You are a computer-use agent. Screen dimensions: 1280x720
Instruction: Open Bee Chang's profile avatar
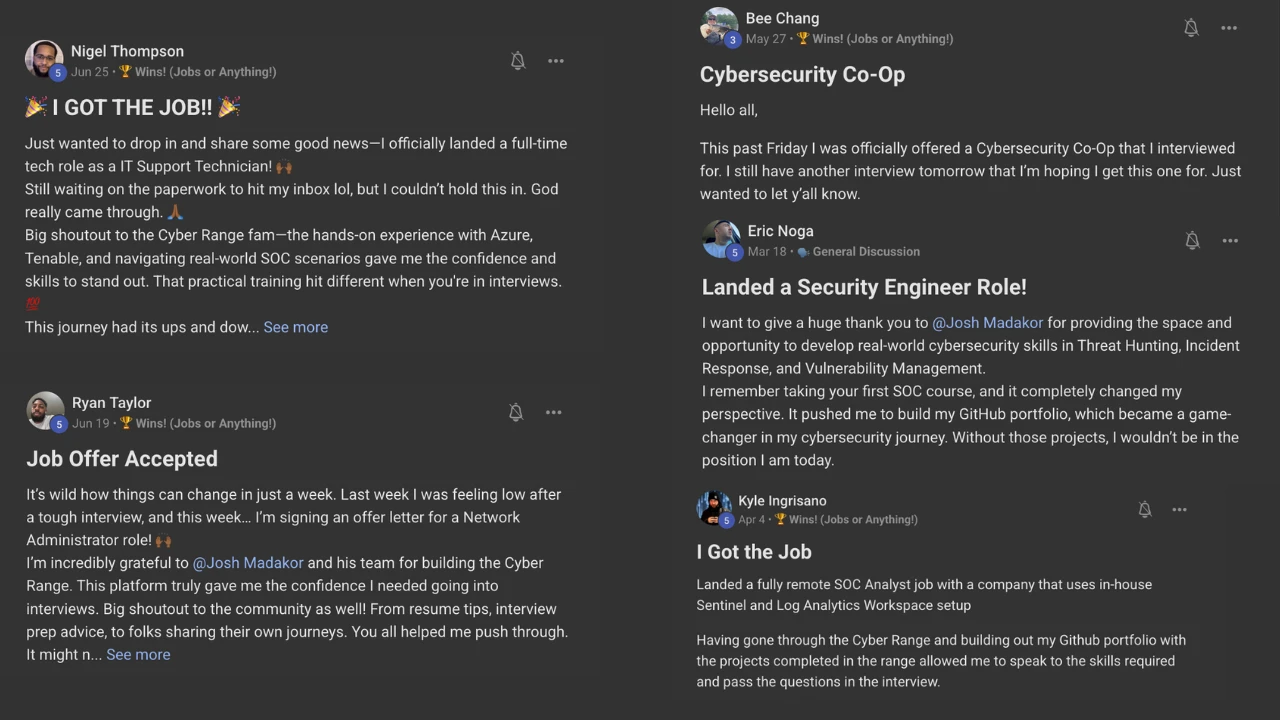[x=719, y=27]
